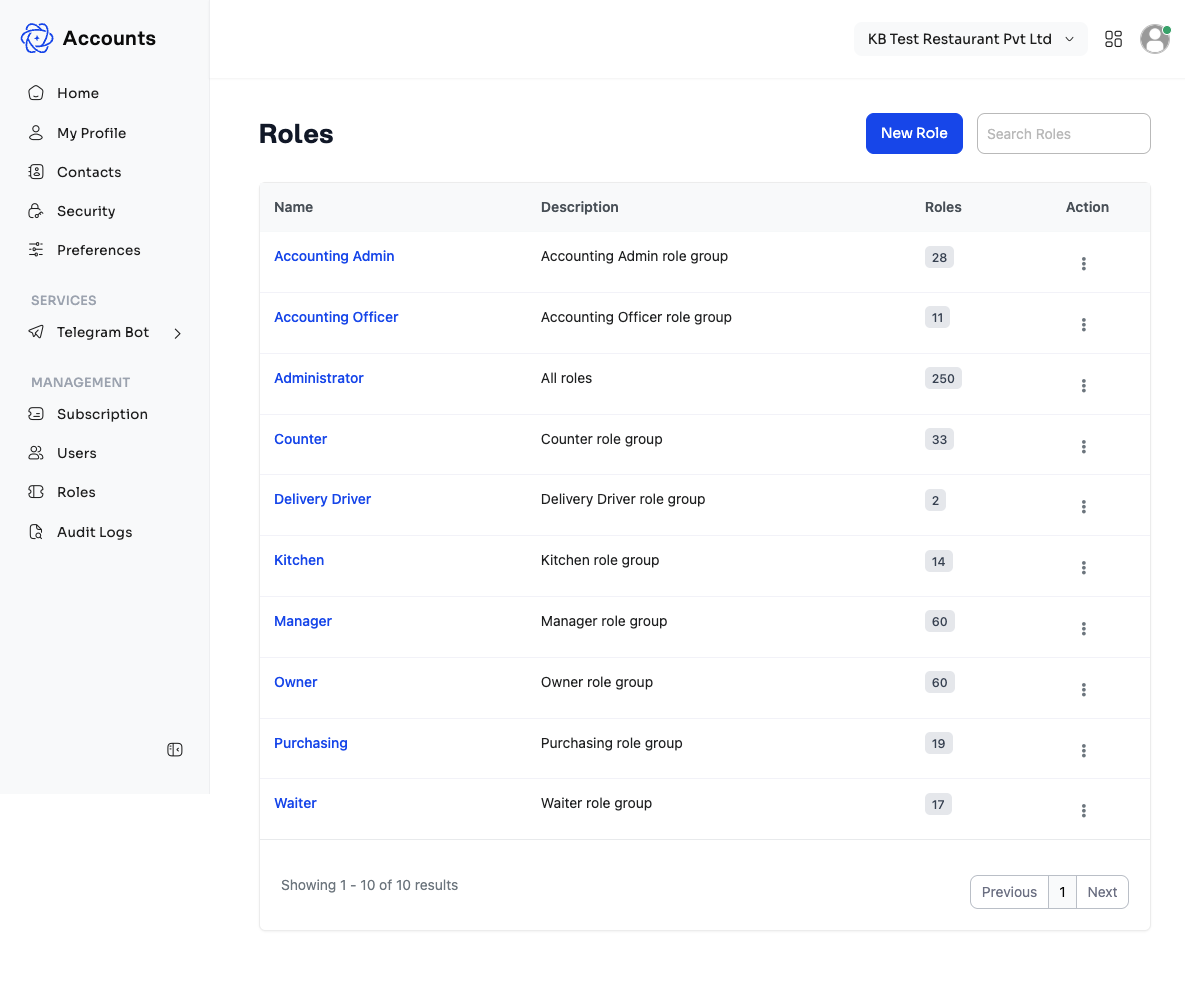Open the Administrator role link

tap(318, 378)
